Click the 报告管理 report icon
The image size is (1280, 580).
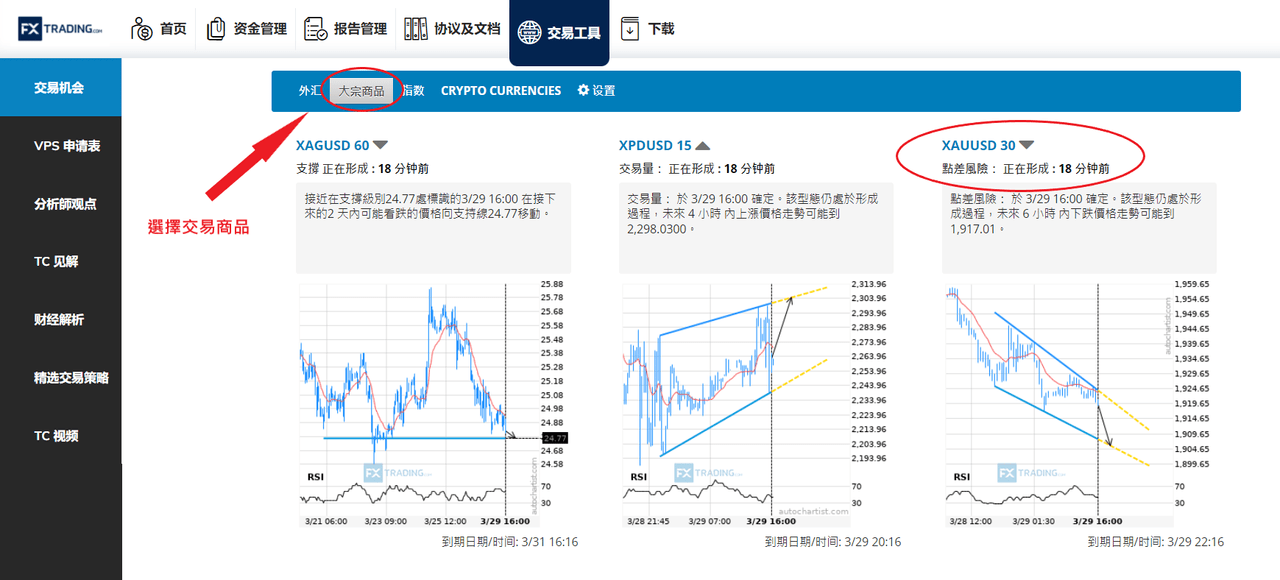316,29
